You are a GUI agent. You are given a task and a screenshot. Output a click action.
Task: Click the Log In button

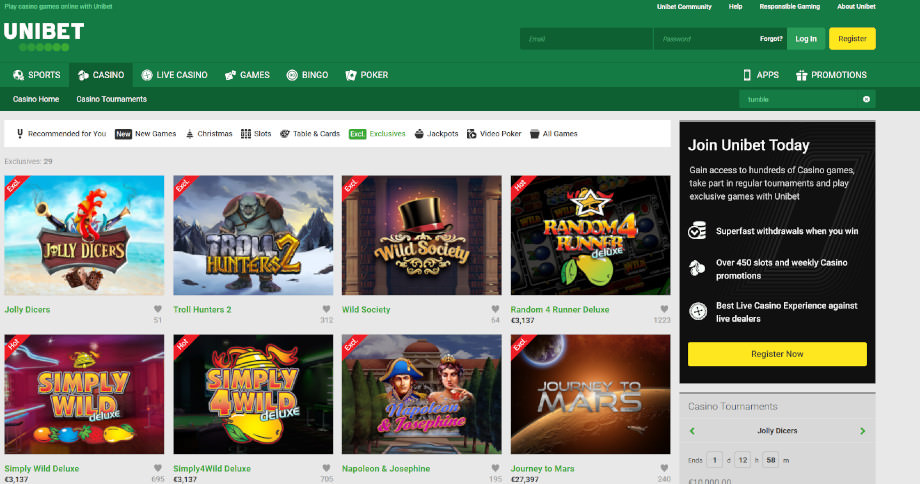coord(806,39)
